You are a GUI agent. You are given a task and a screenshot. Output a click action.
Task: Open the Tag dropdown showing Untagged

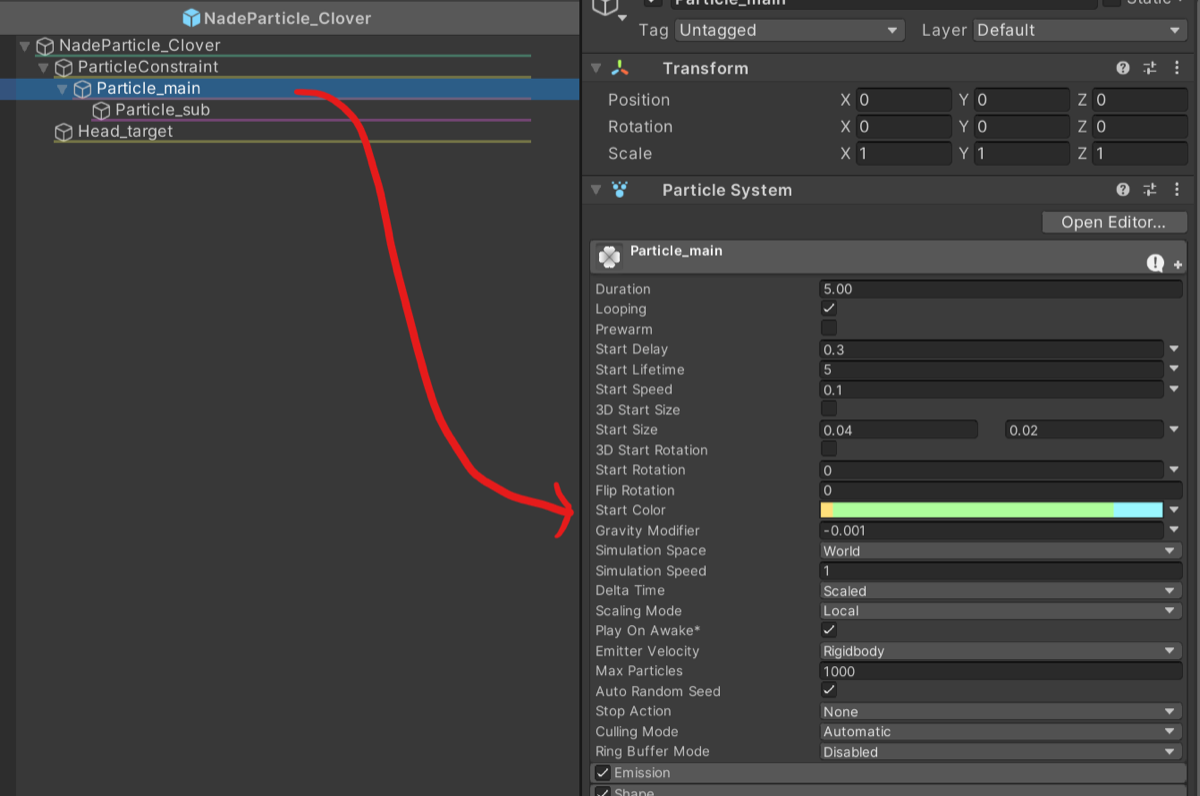pos(789,30)
